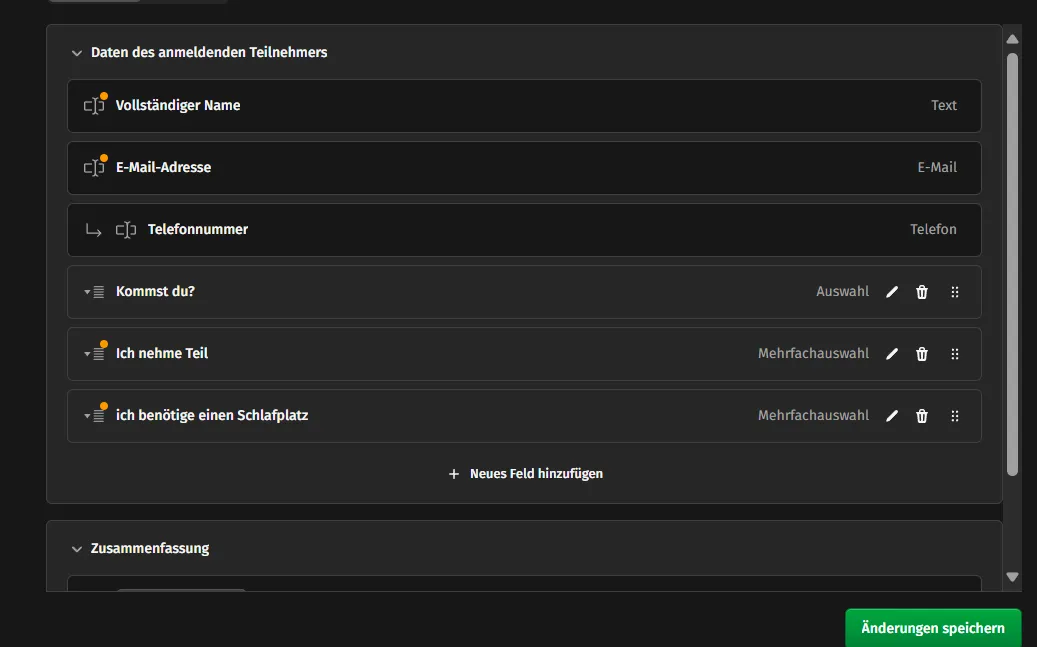Select the 'Kommst du?' row label
The height and width of the screenshot is (647, 1037).
point(155,292)
